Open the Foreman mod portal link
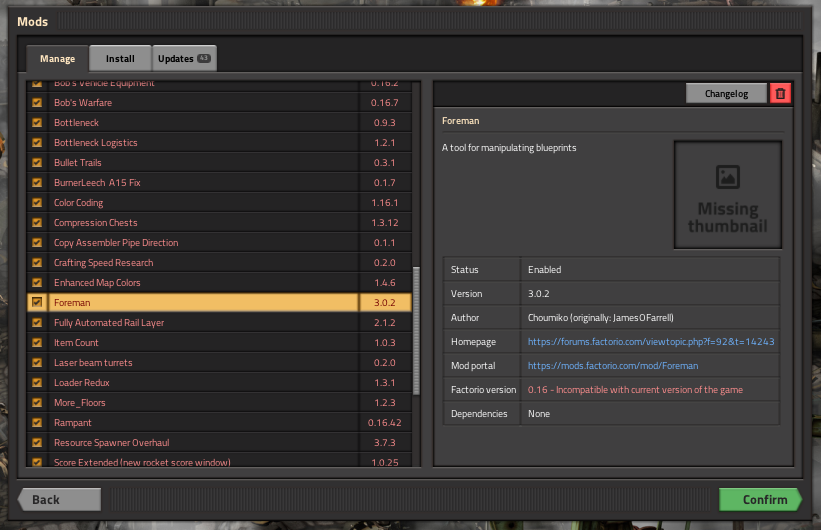Viewport: 821px width, 530px height. pyautogui.click(x=613, y=366)
